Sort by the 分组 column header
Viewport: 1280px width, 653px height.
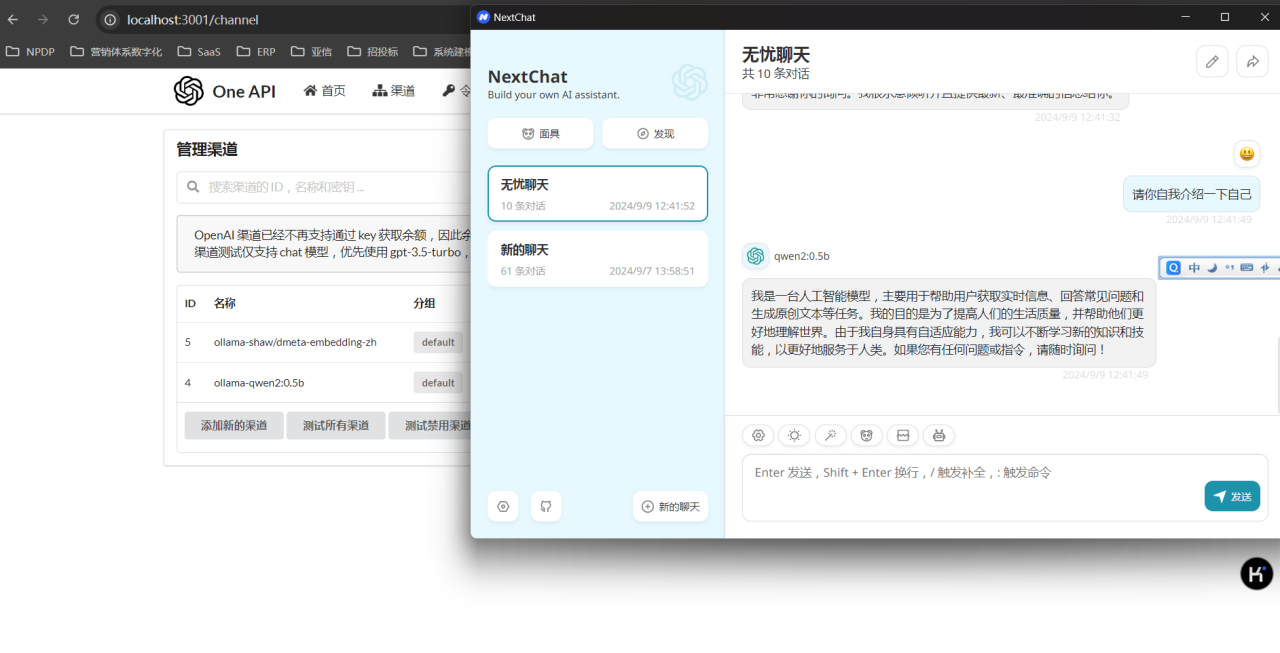pyautogui.click(x=424, y=303)
